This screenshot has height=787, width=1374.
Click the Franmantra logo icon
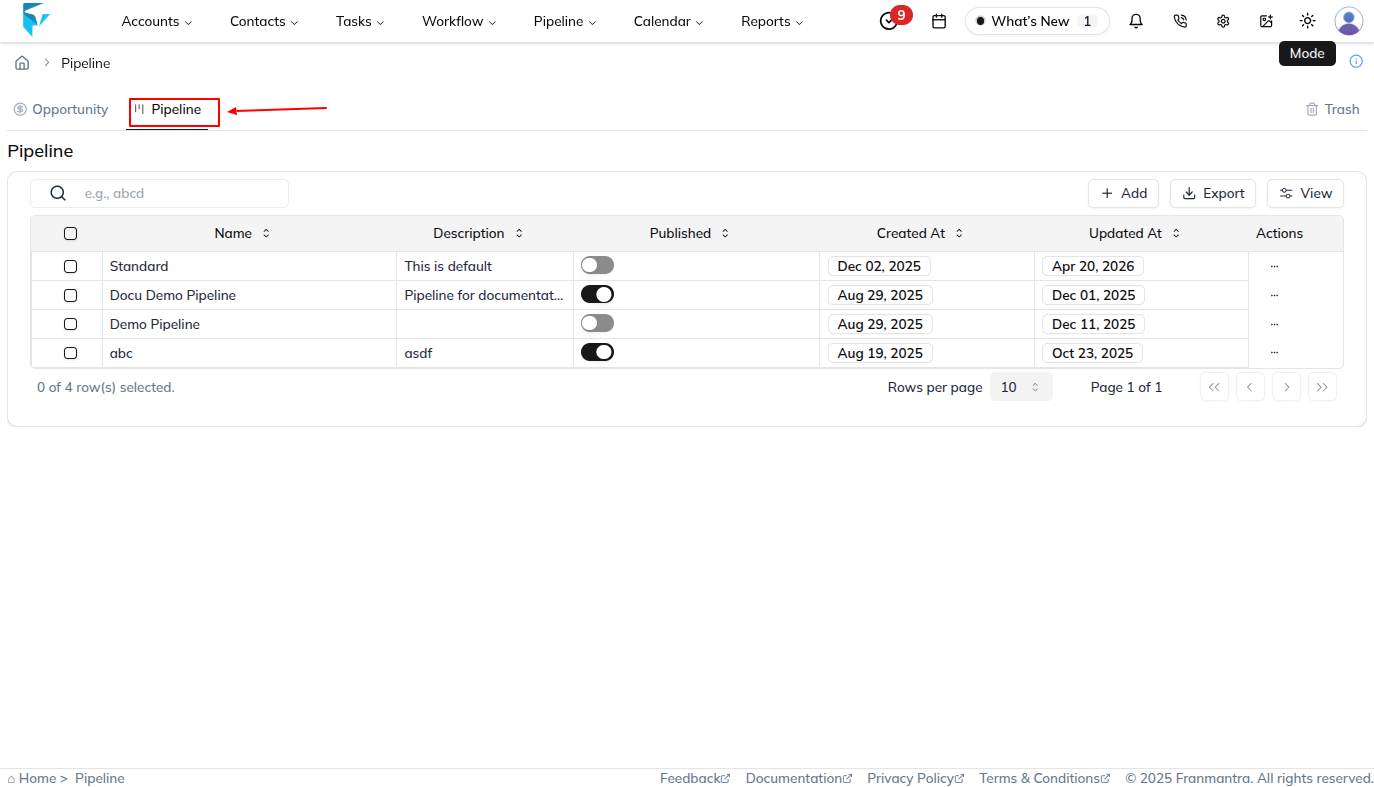click(x=36, y=20)
